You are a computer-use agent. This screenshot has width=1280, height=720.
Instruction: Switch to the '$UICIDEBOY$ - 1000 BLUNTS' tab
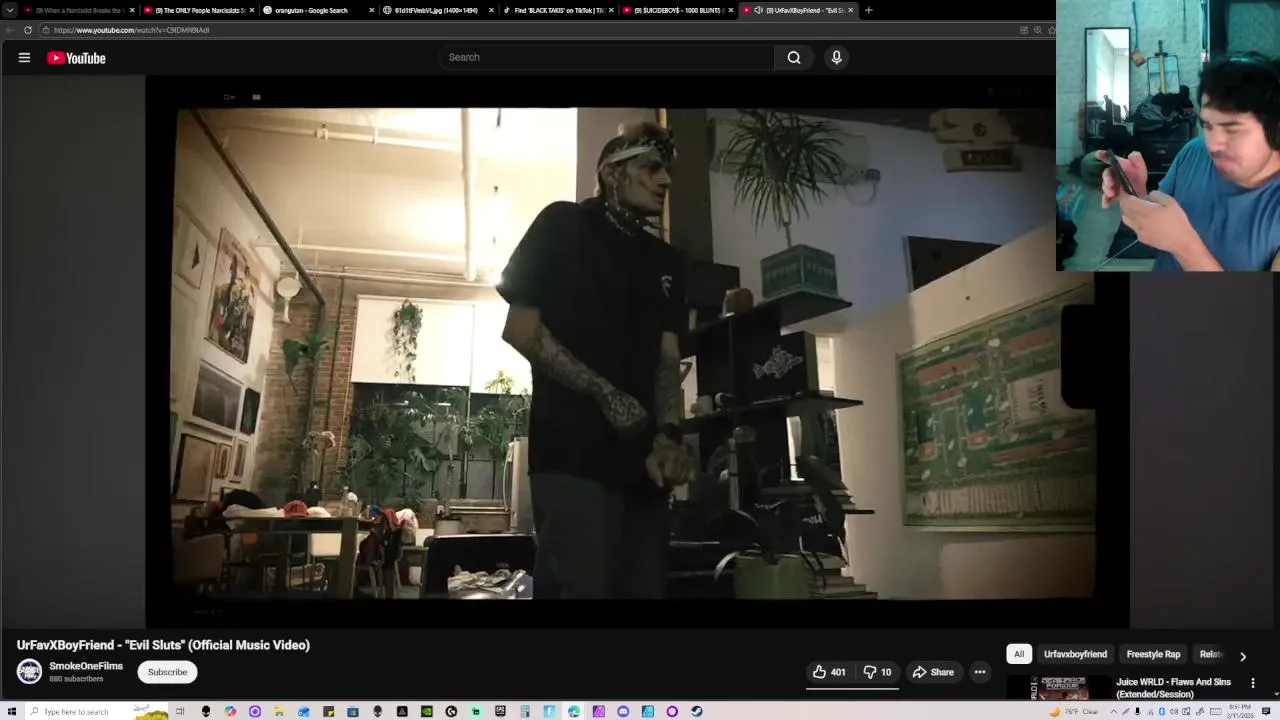pyautogui.click(x=678, y=10)
